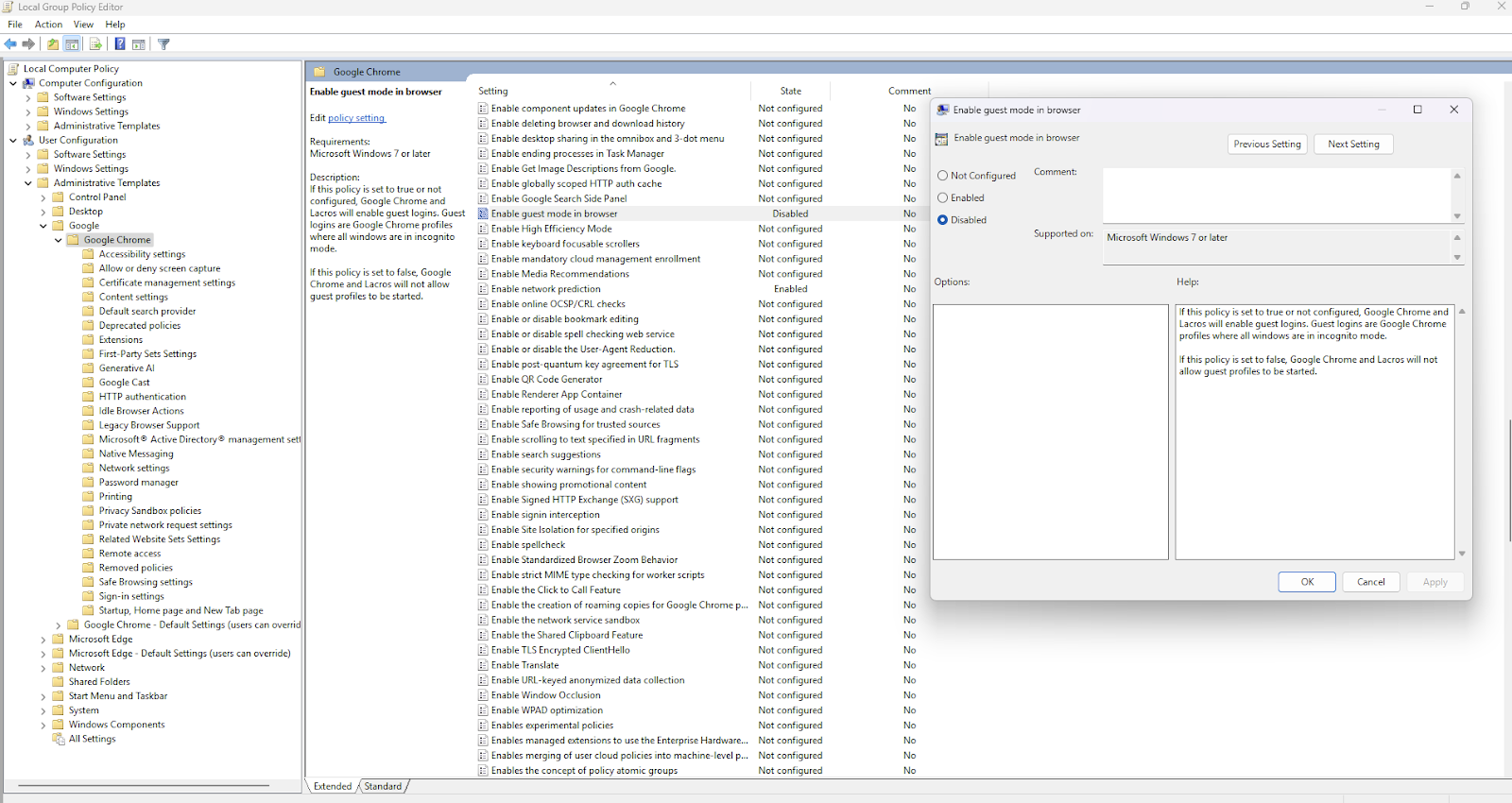
Task: Click policy icon beside Enable spellcheck
Action: point(483,545)
